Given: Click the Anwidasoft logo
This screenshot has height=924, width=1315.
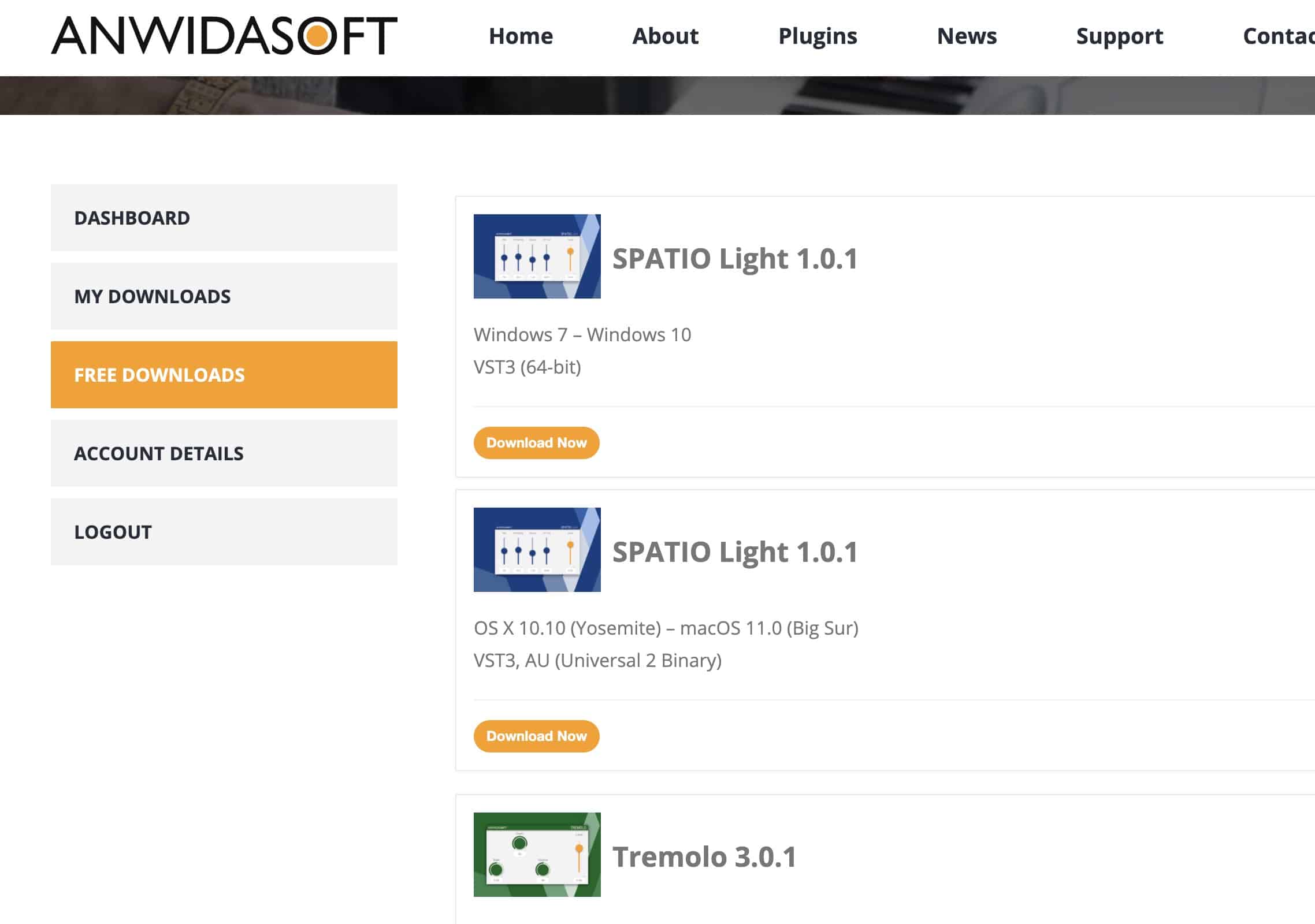Looking at the screenshot, I should [224, 36].
